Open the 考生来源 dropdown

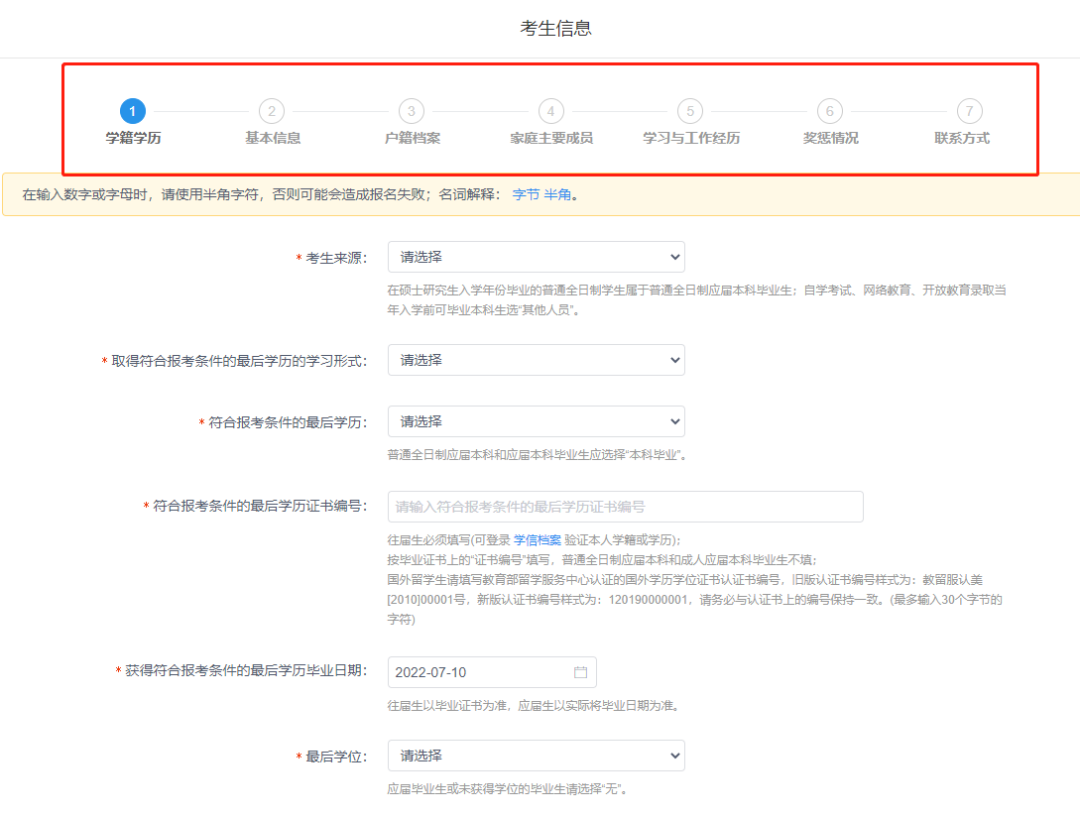click(536, 257)
